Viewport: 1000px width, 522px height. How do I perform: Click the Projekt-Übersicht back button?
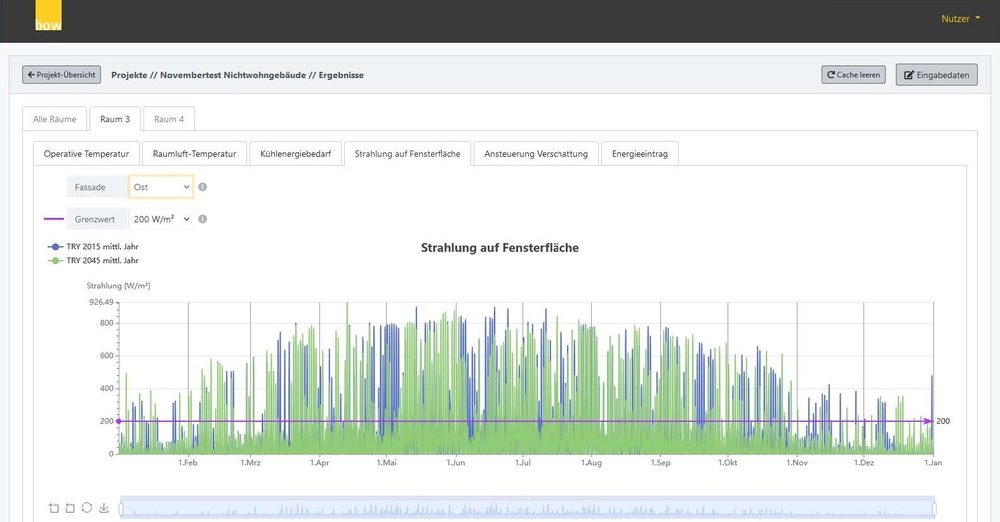pyautogui.click(x=62, y=75)
